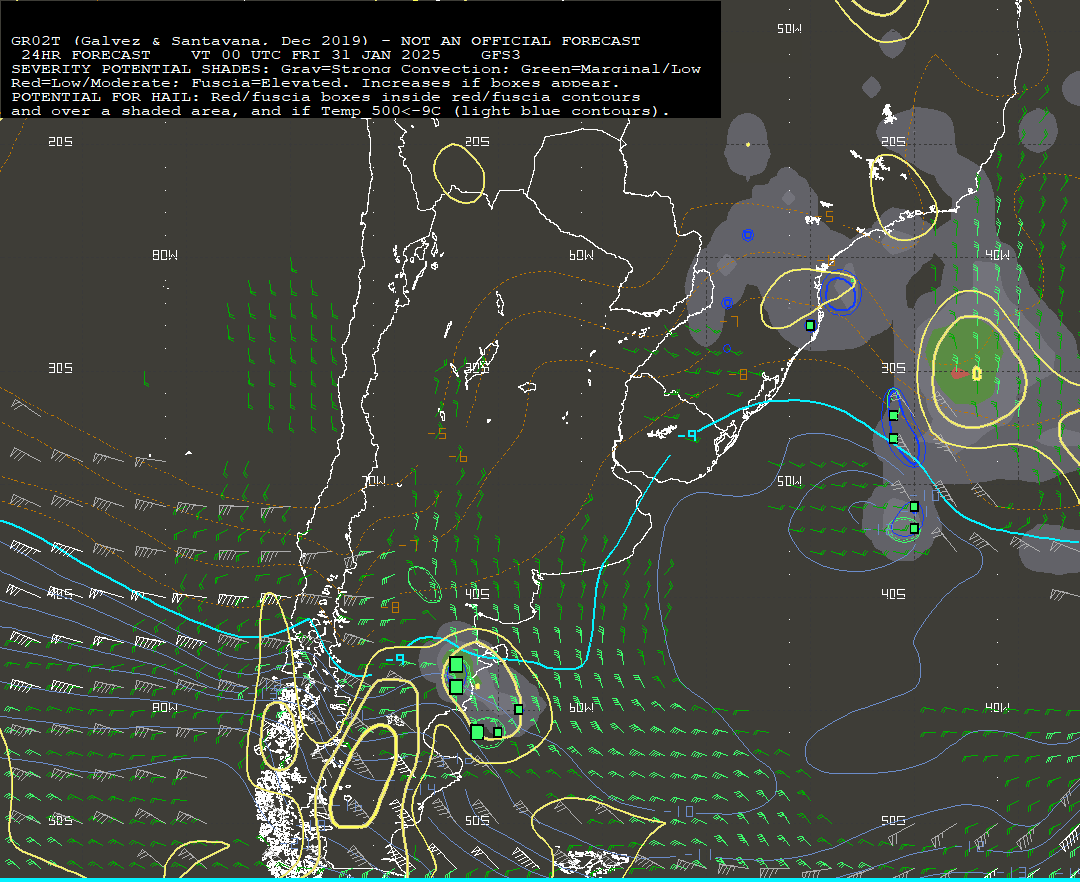Click the topmost large green box over Patagonia
This screenshot has height=882, width=1080.
456,664
